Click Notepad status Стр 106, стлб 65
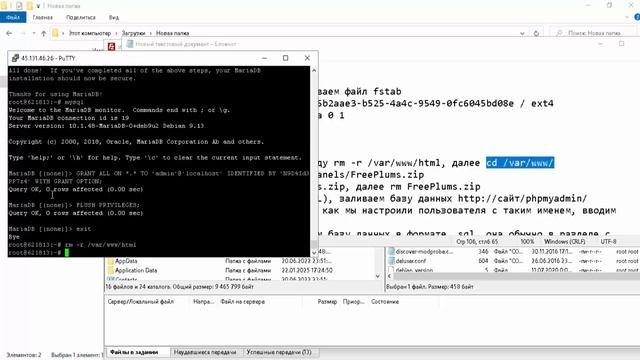The width and height of the screenshot is (640, 360). click(477, 242)
